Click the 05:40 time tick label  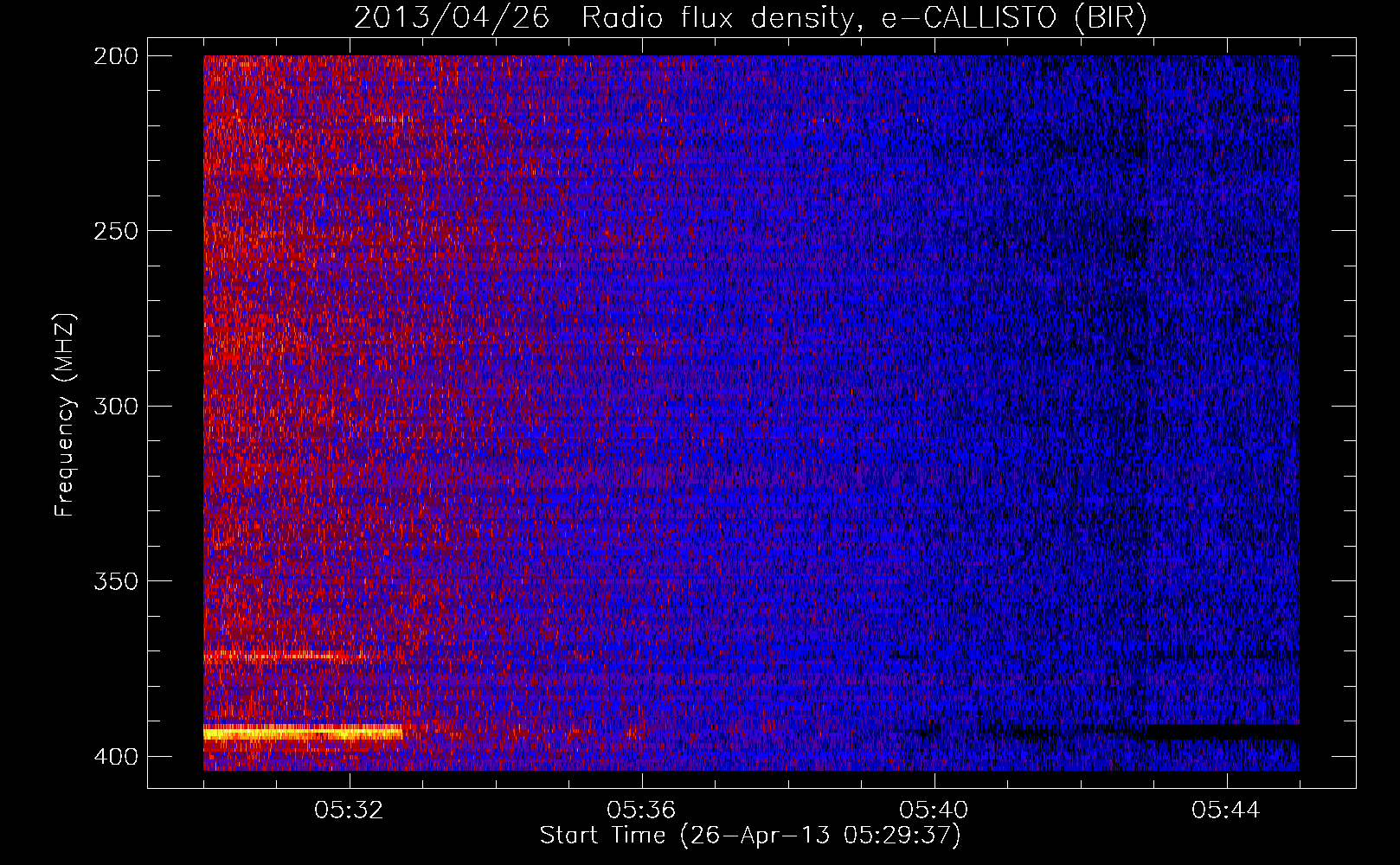(x=934, y=811)
